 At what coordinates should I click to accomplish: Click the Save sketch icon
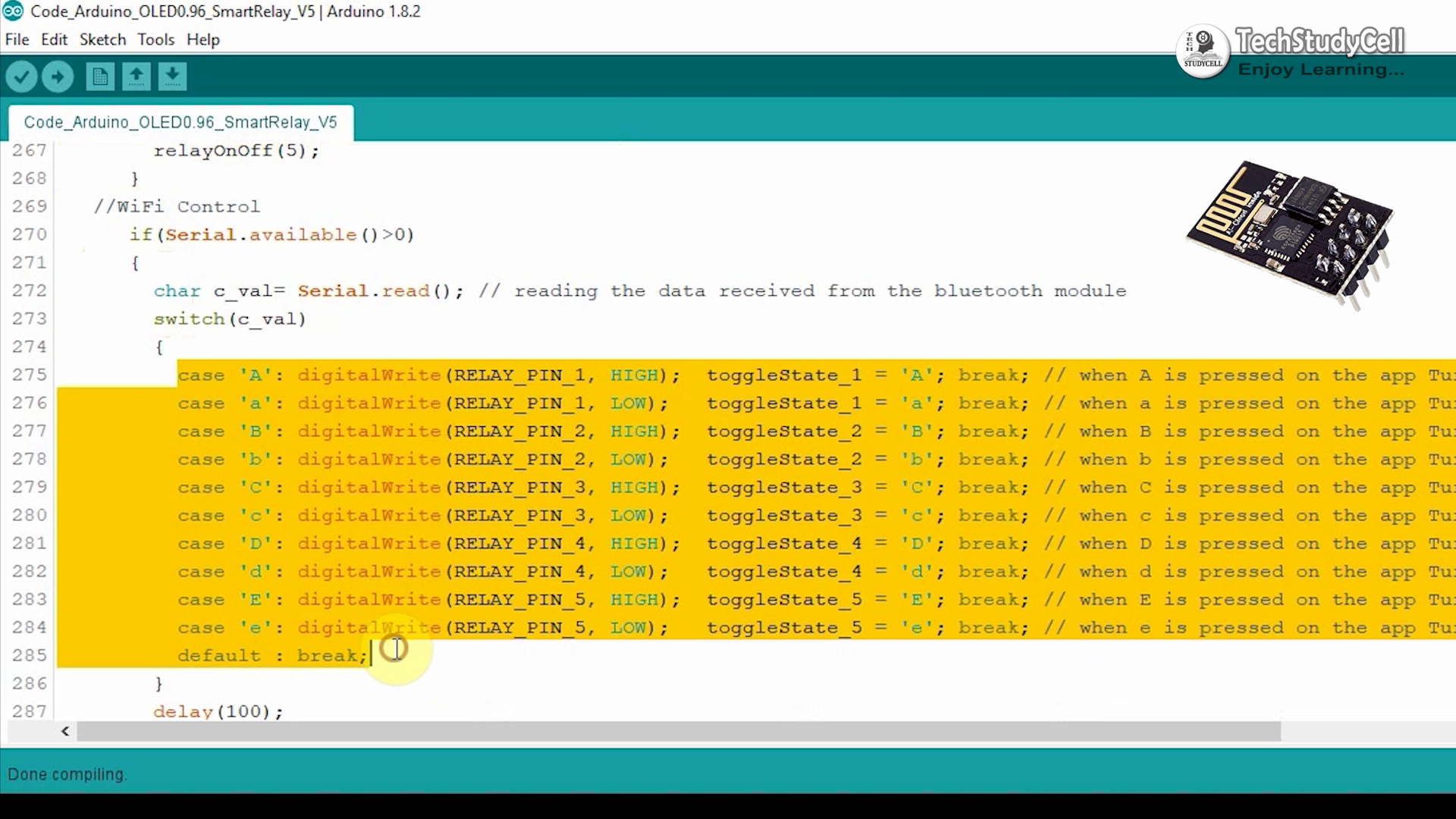point(172,76)
